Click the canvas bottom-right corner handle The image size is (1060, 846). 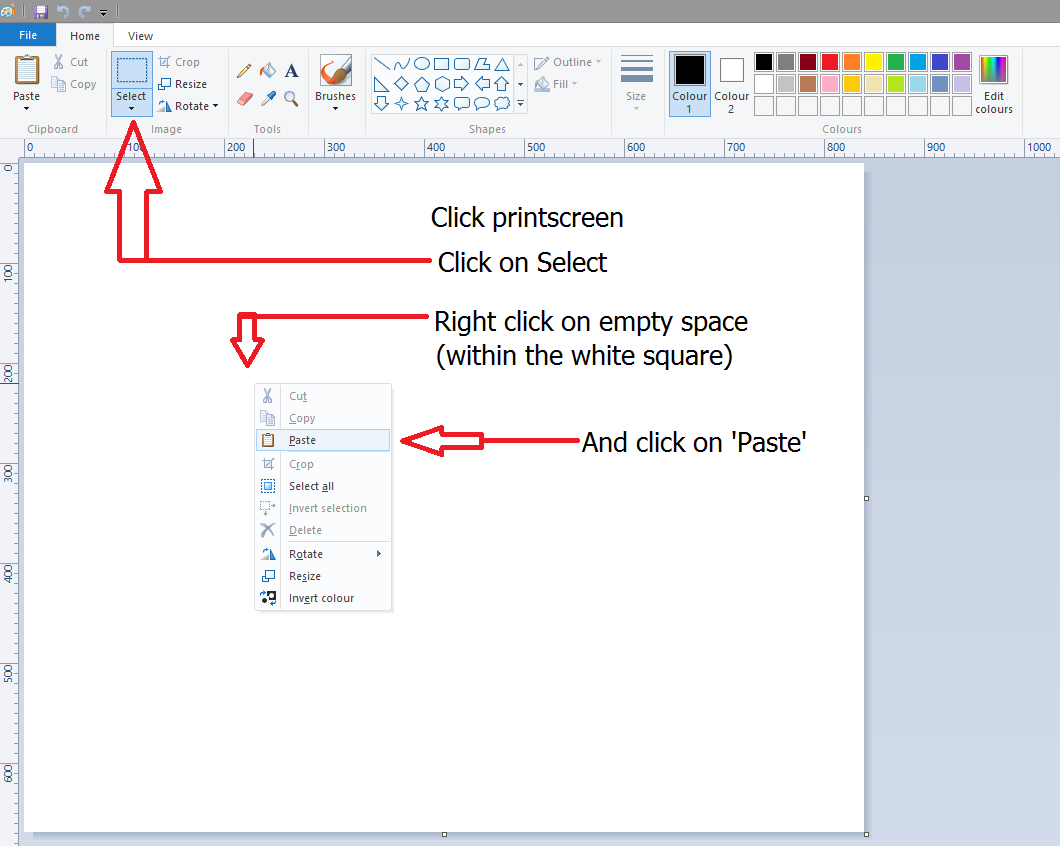pos(866,834)
